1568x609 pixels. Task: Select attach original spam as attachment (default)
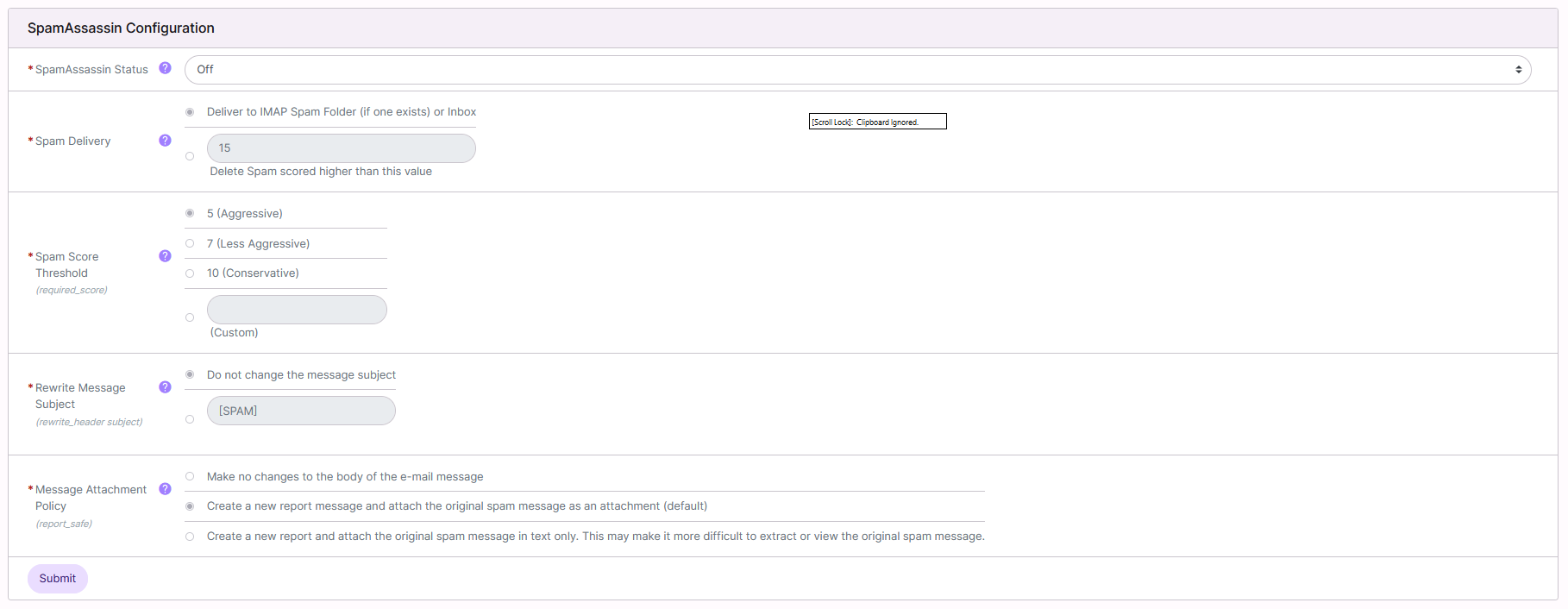(x=190, y=506)
